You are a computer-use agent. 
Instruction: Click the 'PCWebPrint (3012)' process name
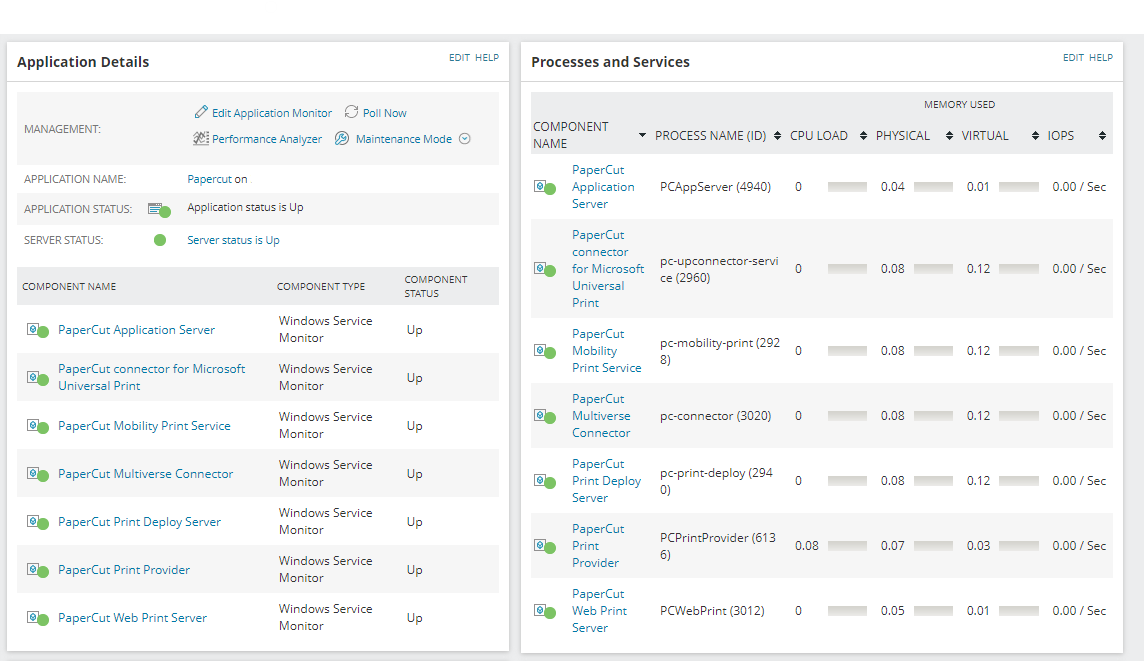coord(712,611)
